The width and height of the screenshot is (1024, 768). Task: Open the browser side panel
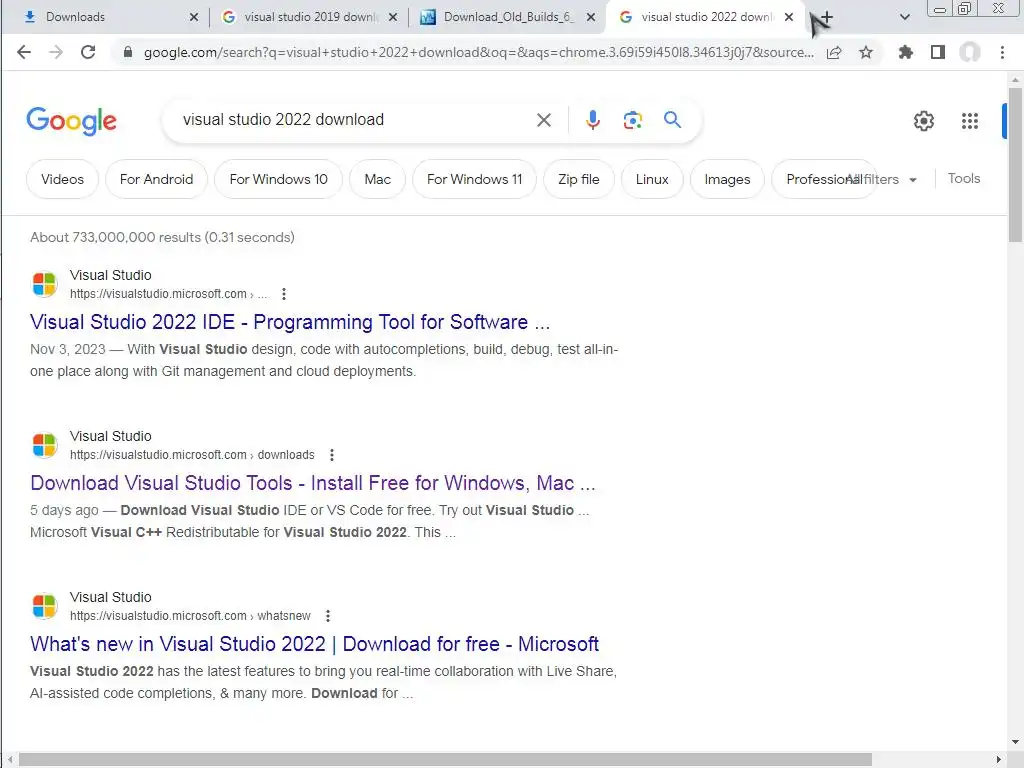(x=938, y=52)
